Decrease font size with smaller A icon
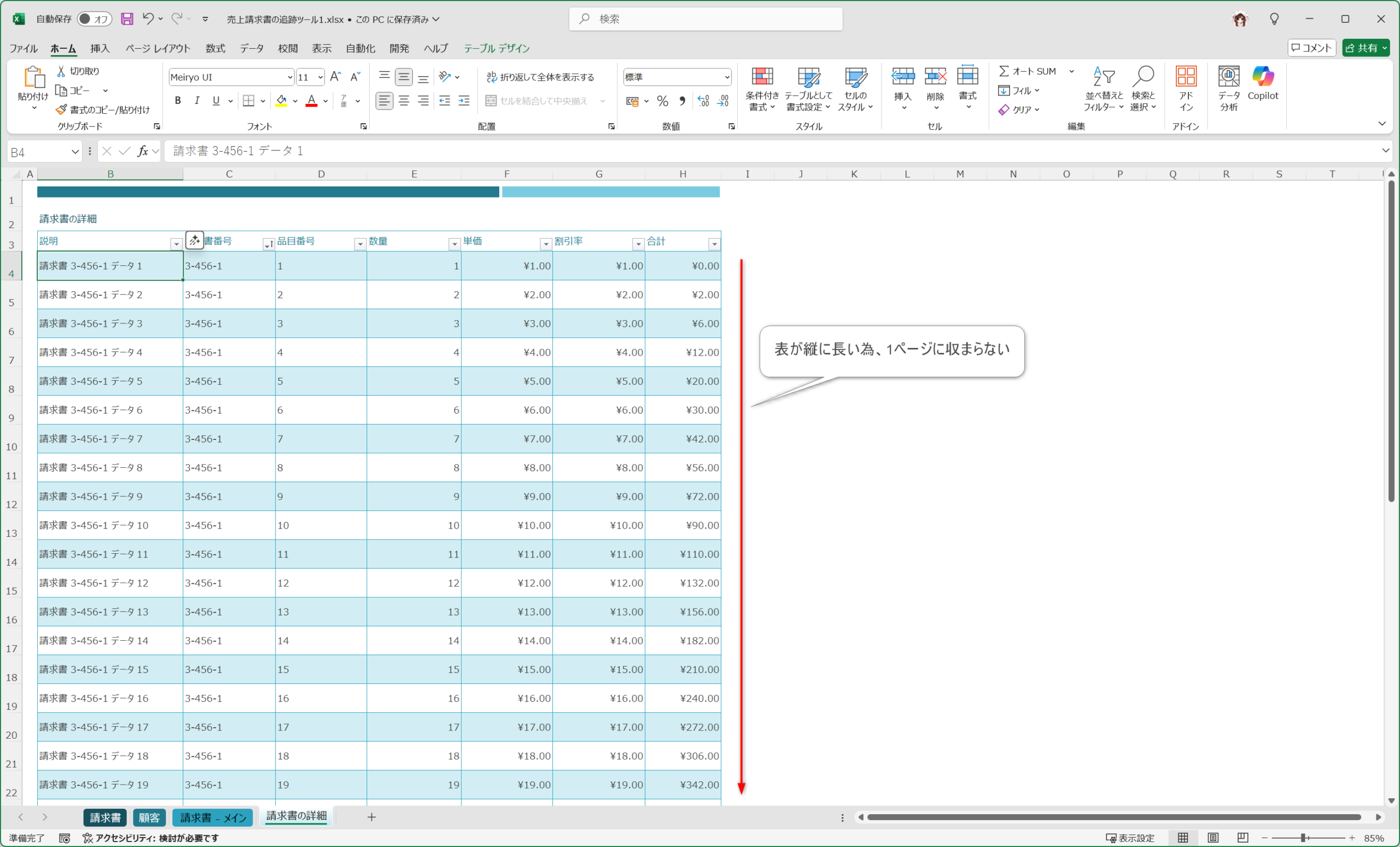 click(355, 77)
